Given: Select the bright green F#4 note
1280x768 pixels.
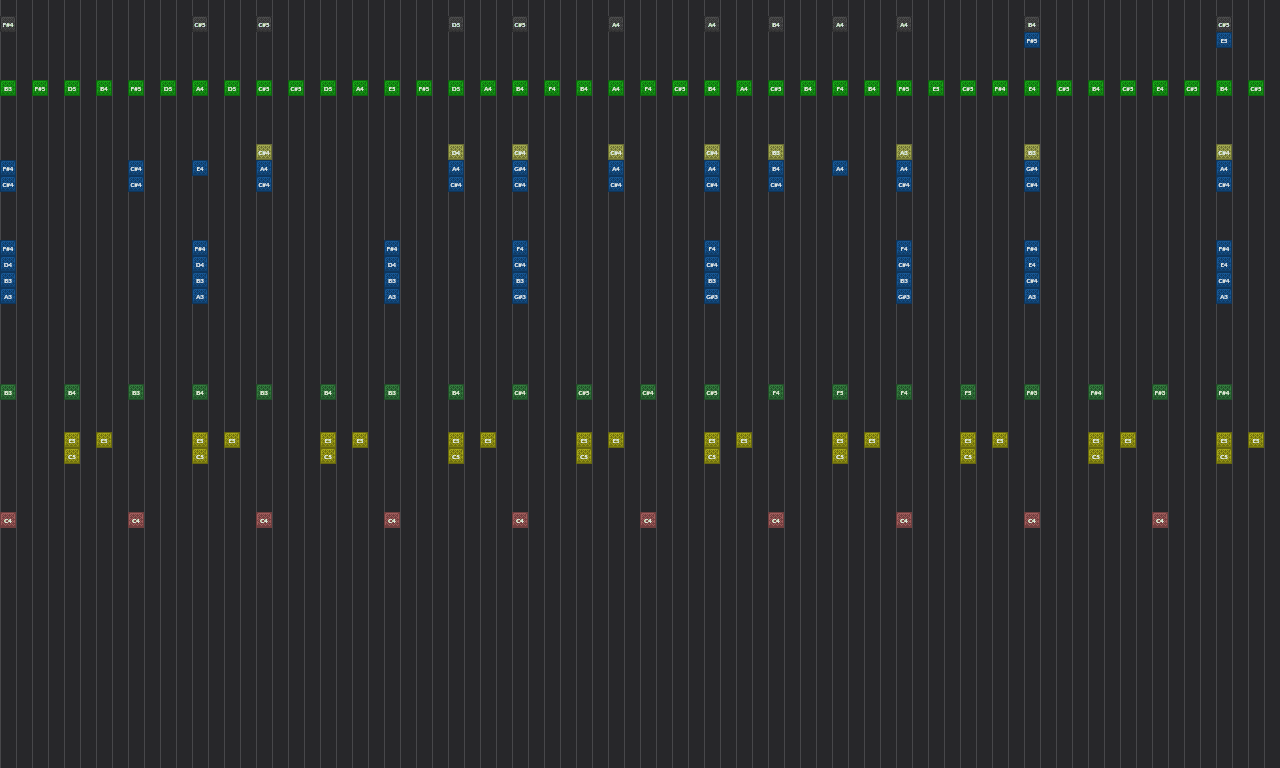Looking at the screenshot, I should point(1000,88).
